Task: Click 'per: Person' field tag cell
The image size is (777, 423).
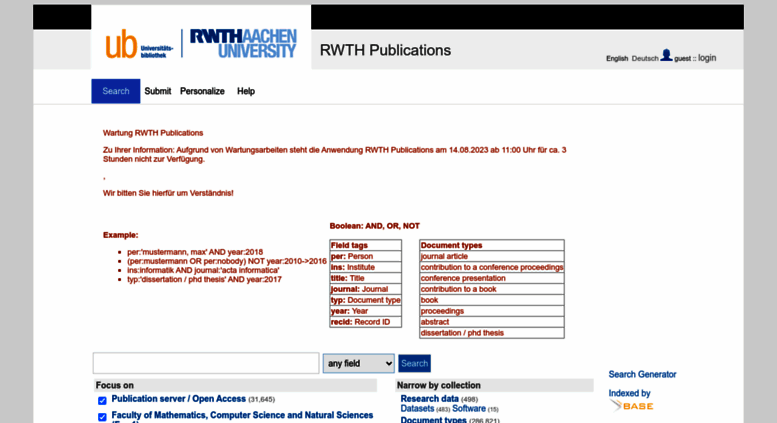Action: coord(366,257)
